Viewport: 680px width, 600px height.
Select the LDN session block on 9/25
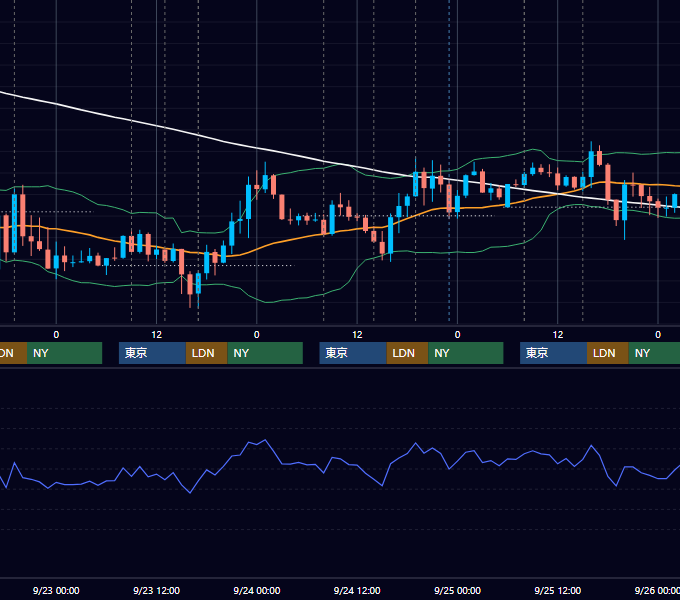608,353
